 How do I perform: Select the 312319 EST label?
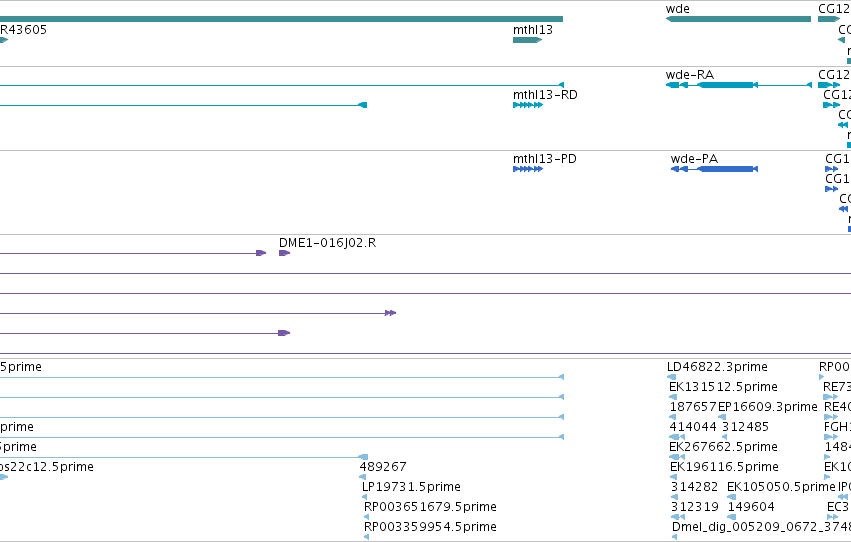(695, 507)
